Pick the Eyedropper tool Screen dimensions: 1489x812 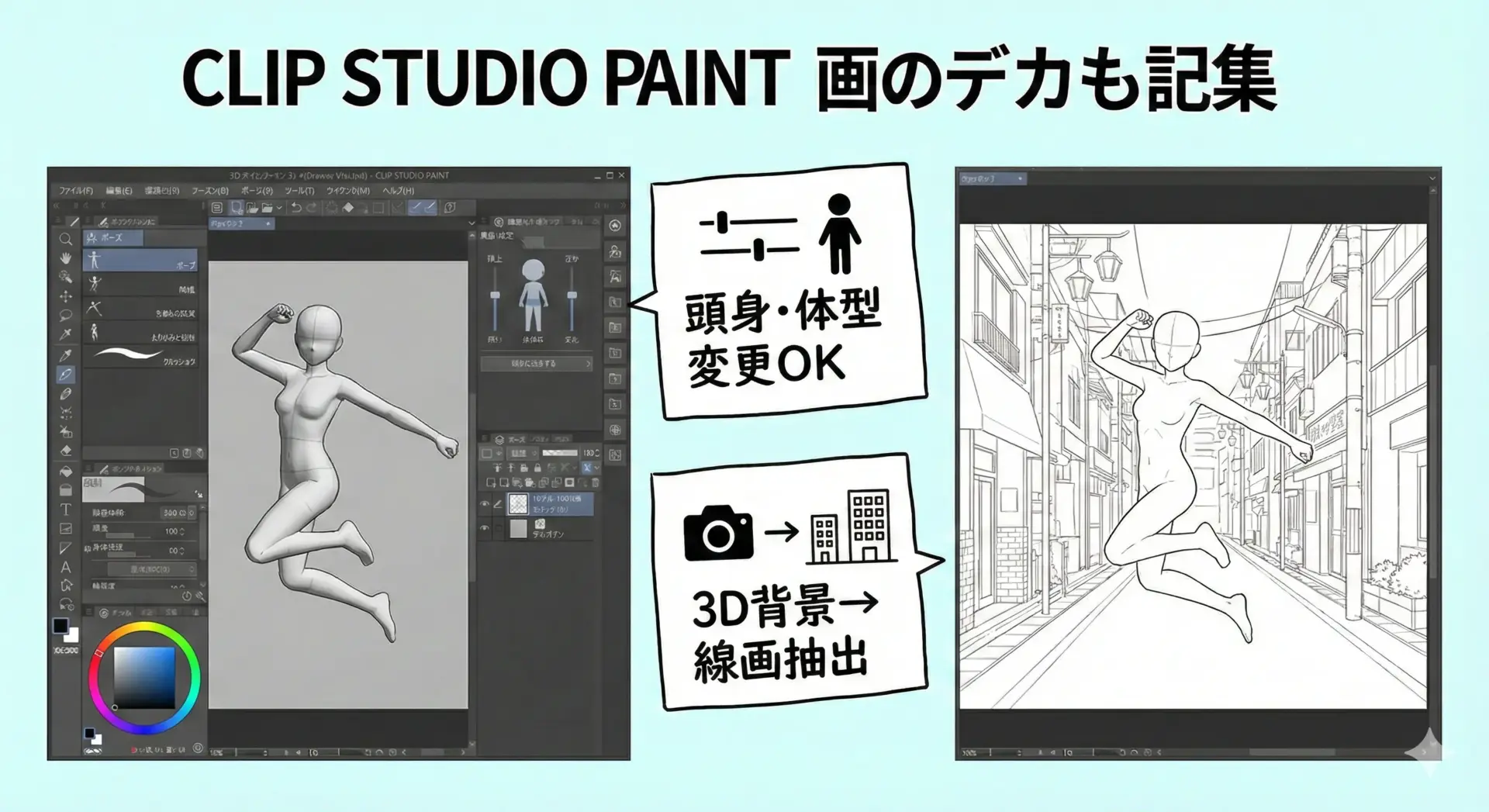(x=66, y=355)
